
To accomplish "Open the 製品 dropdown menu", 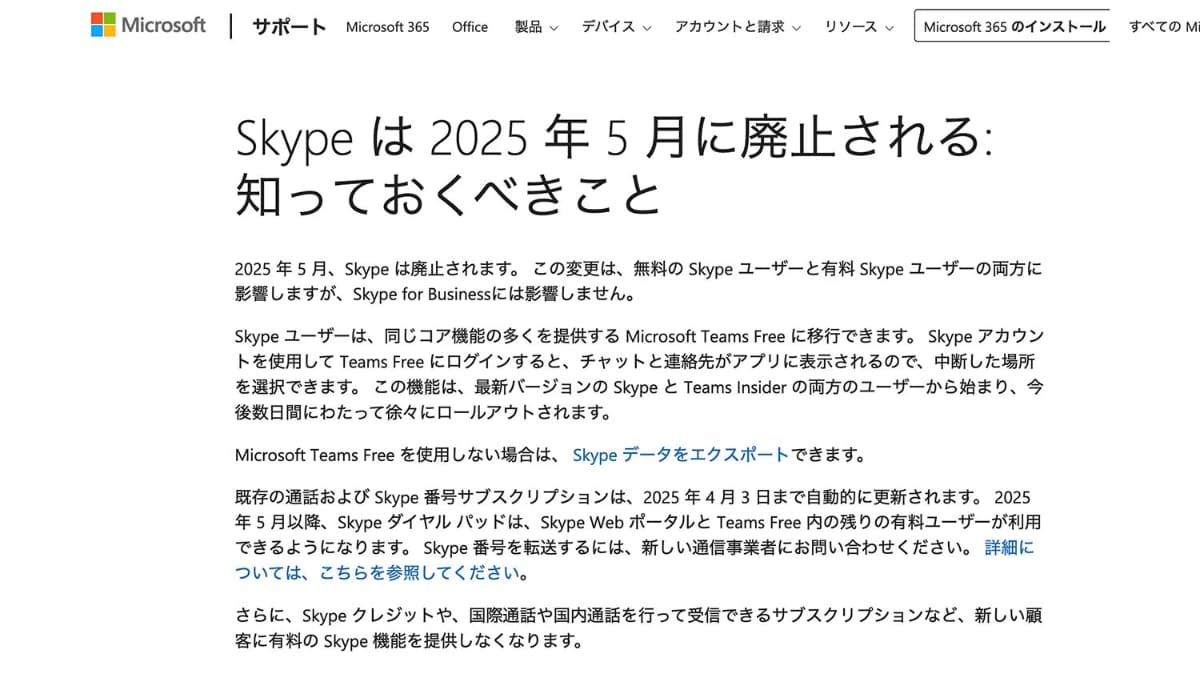I will pos(527,28).
